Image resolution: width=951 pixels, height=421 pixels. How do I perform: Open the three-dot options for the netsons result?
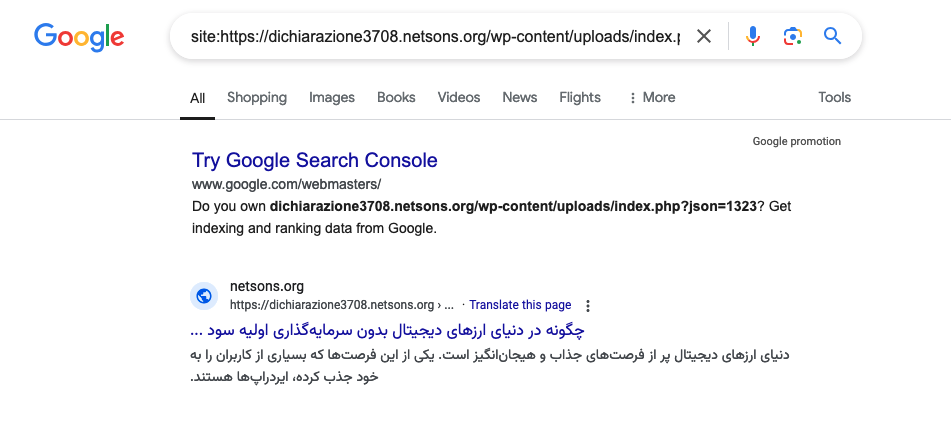coord(588,305)
